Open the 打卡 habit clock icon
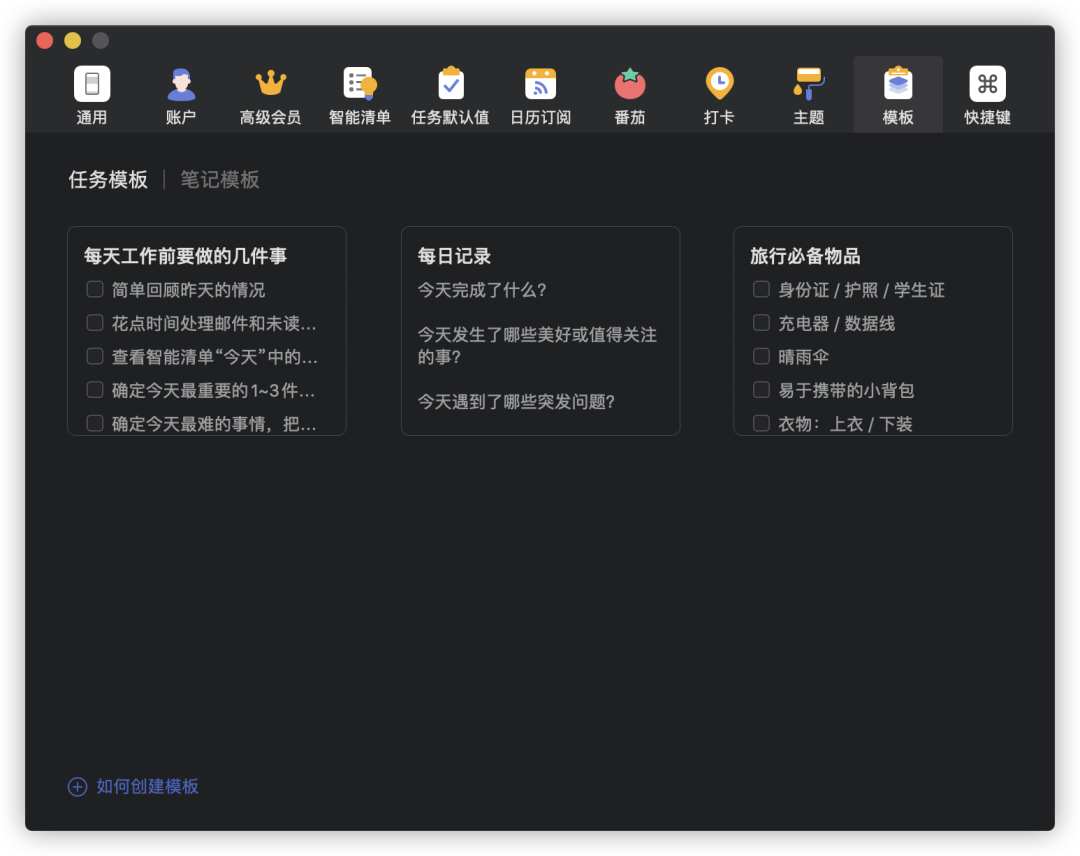Viewport: 1080px width, 856px height. pos(719,84)
